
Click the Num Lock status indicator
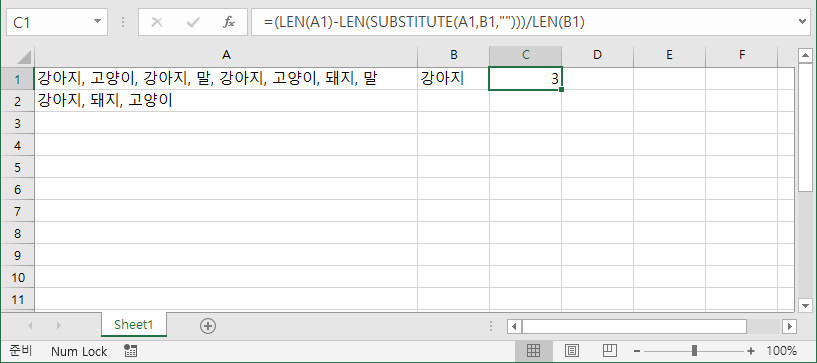coord(79,352)
